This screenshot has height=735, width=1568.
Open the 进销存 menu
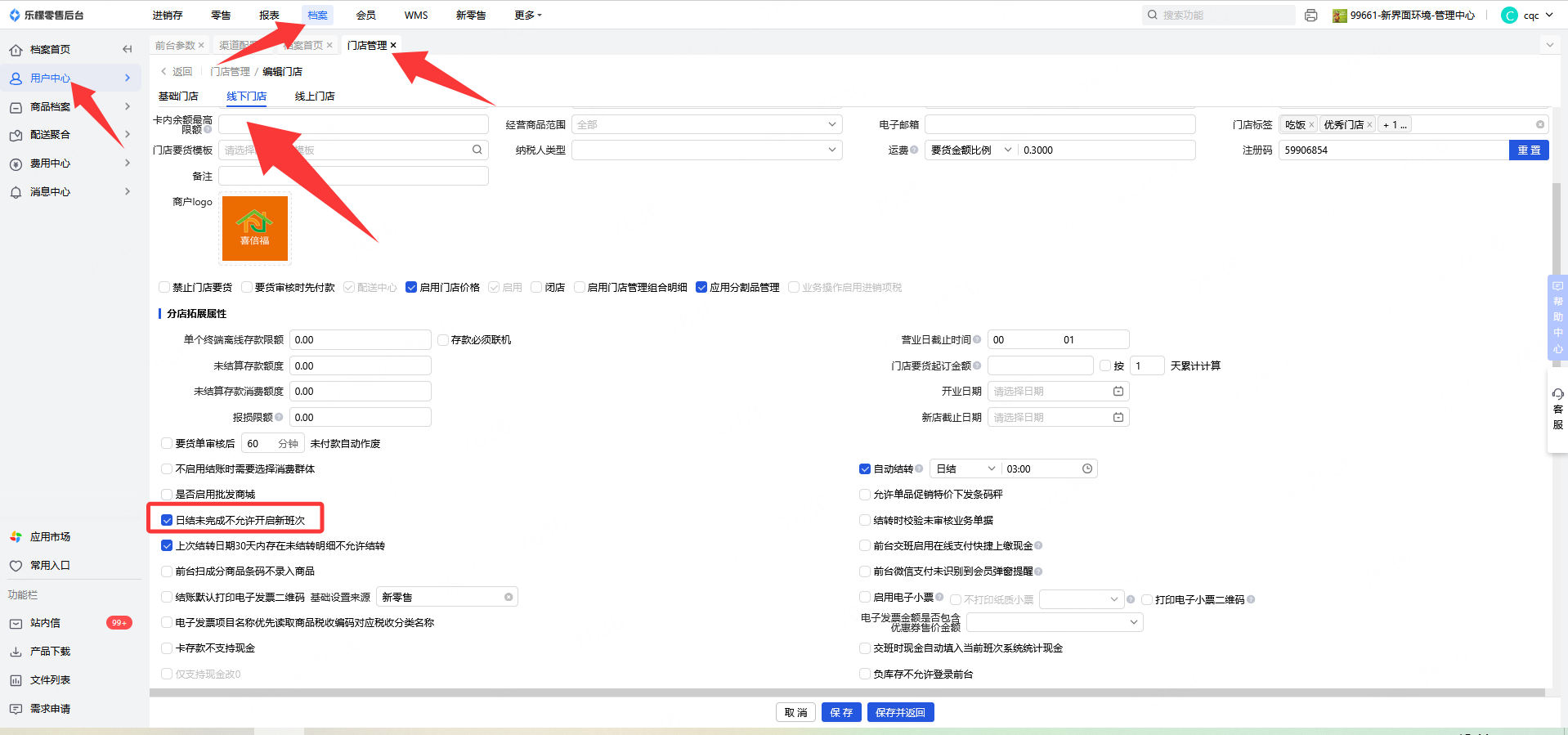point(168,16)
